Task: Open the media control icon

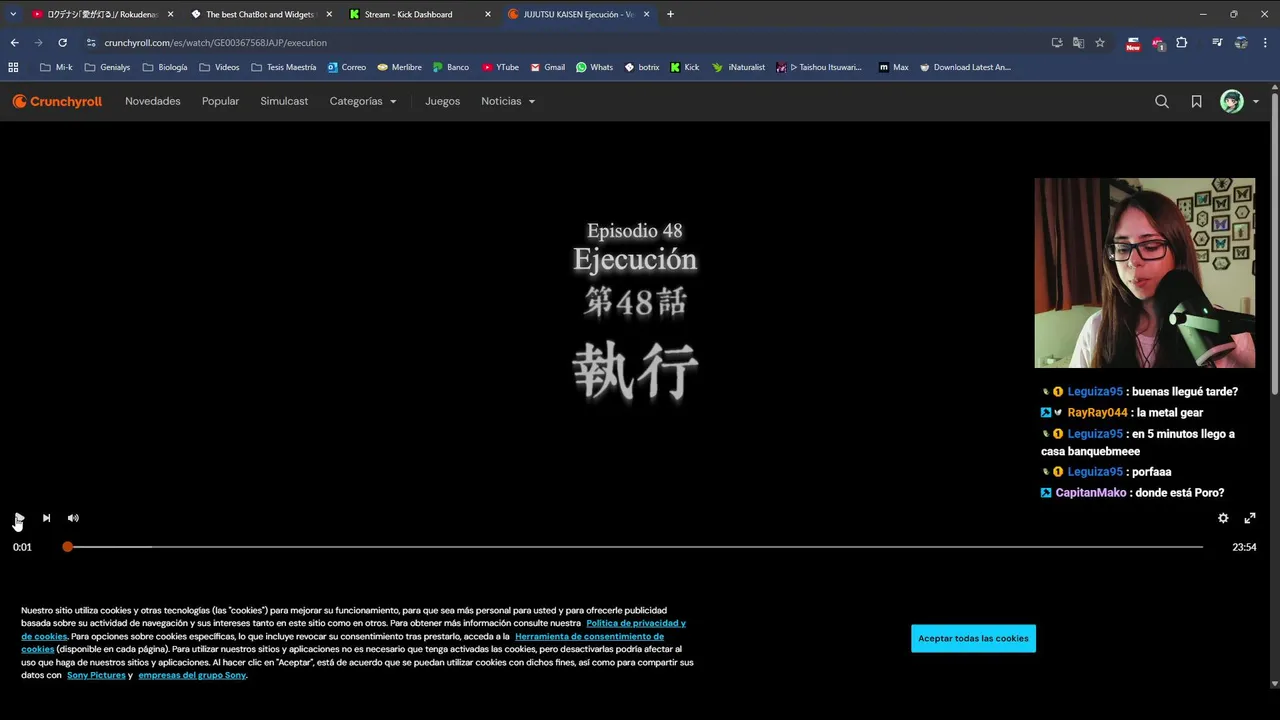Action: click(1217, 43)
